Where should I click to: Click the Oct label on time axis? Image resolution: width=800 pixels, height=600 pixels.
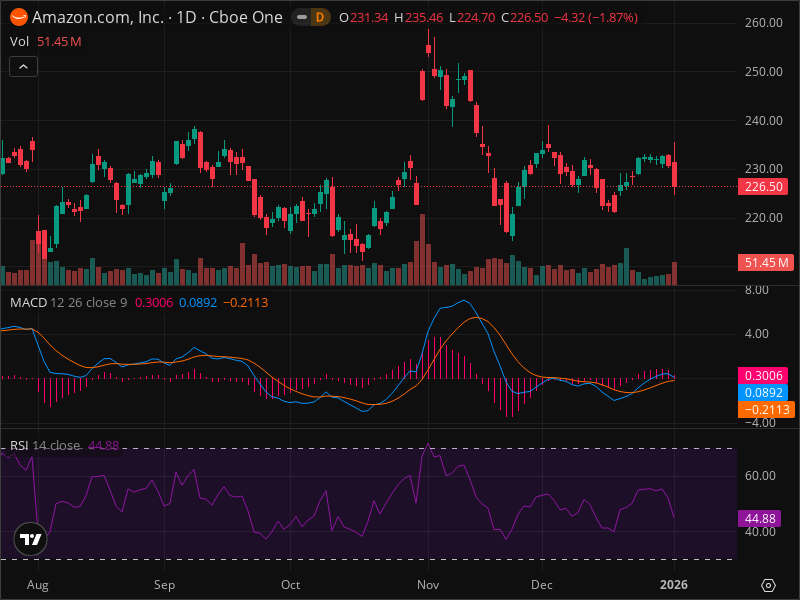(x=290, y=585)
